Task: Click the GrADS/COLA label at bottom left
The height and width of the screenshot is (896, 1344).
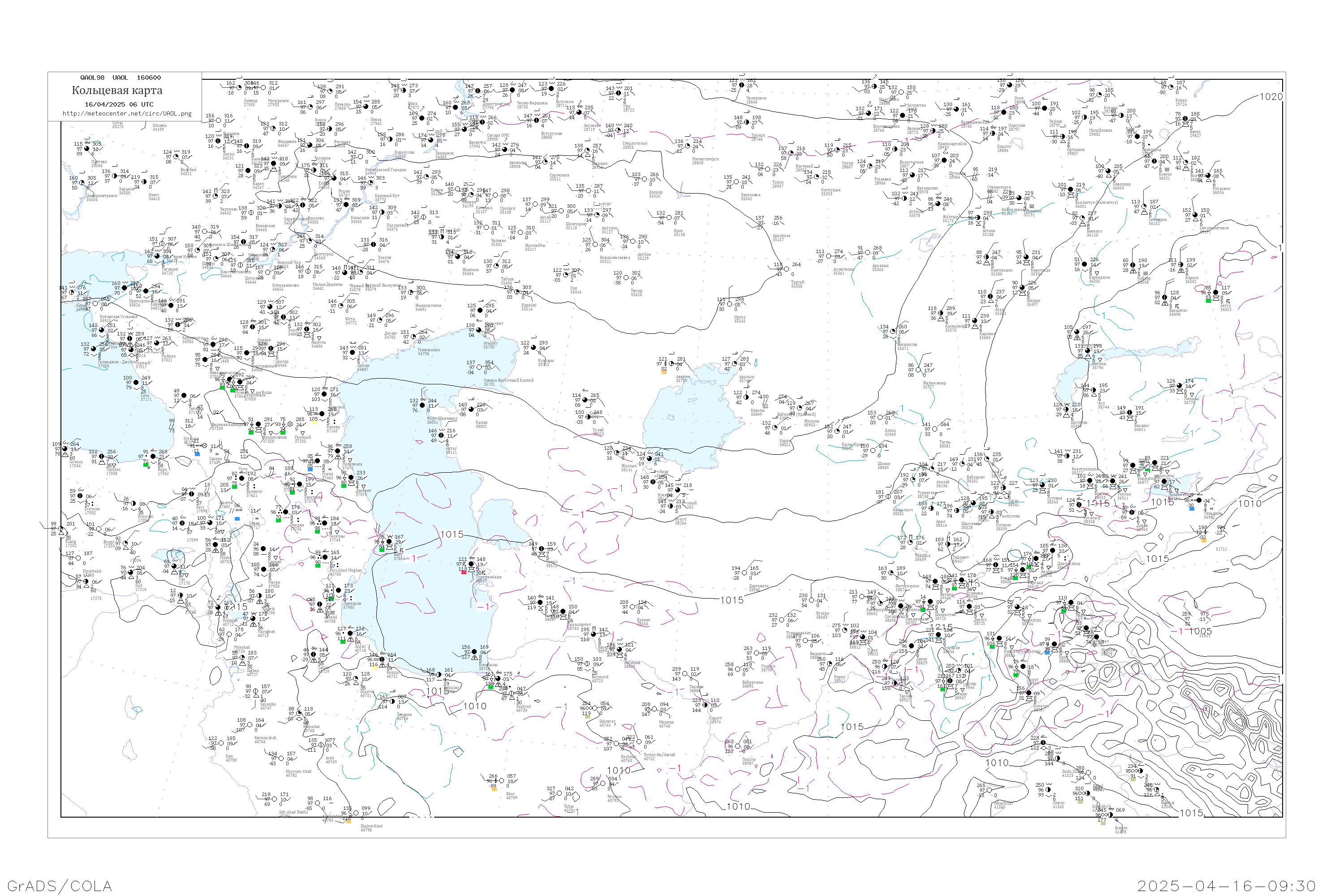Action: 60,886
